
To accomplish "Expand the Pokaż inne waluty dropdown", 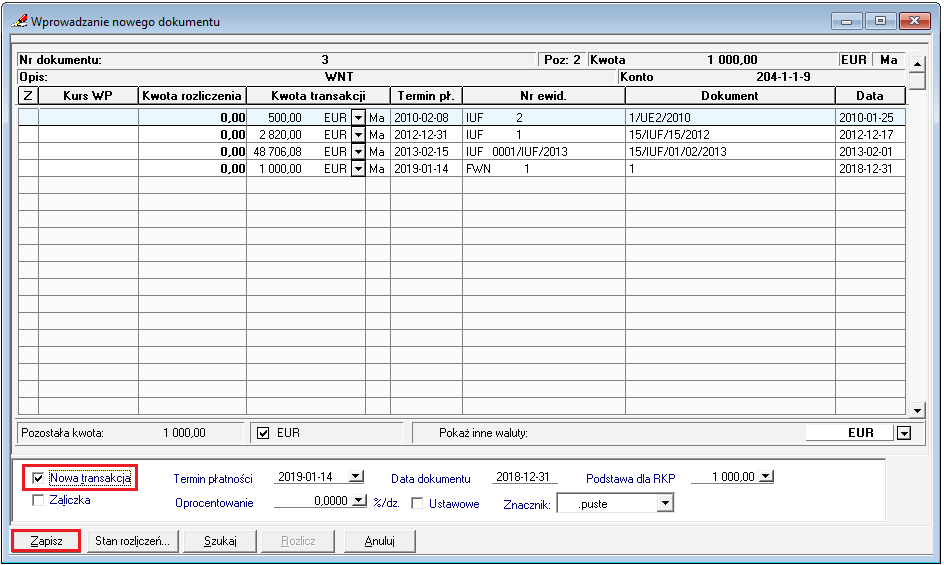I will click(904, 433).
